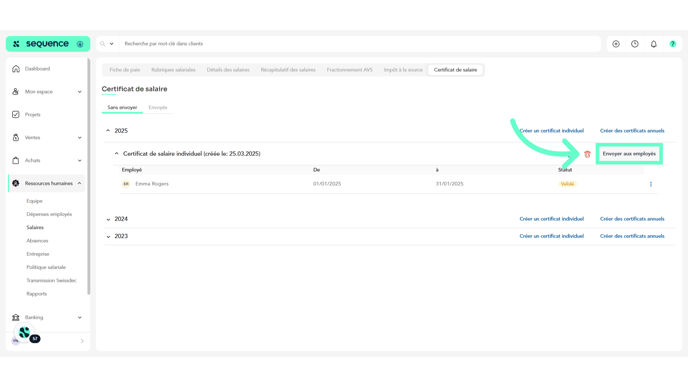The image size is (688, 387).
Task: Click the plus add icon in top bar
Action: [616, 44]
